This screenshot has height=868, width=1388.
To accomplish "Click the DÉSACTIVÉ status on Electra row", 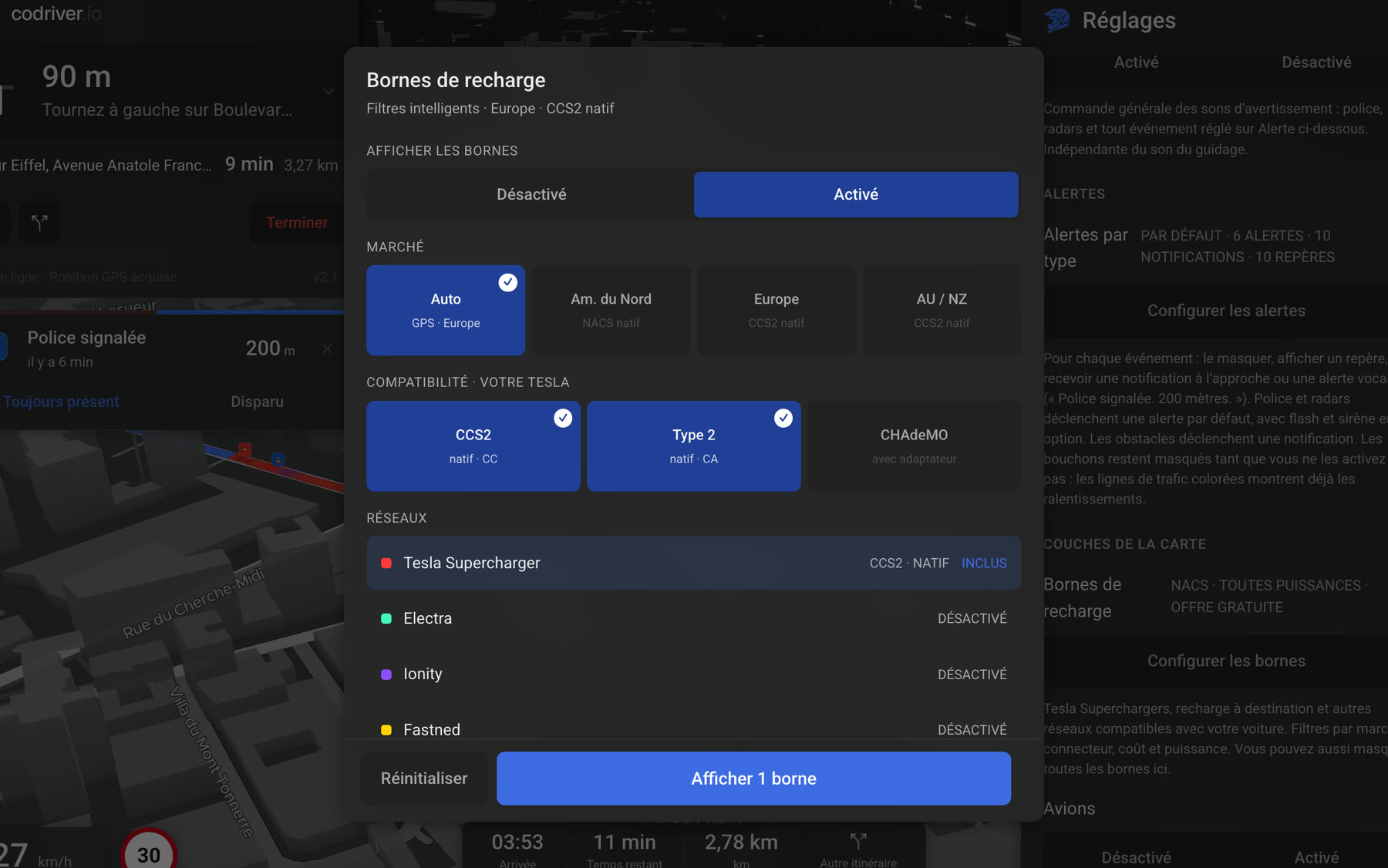I will 972,619.
